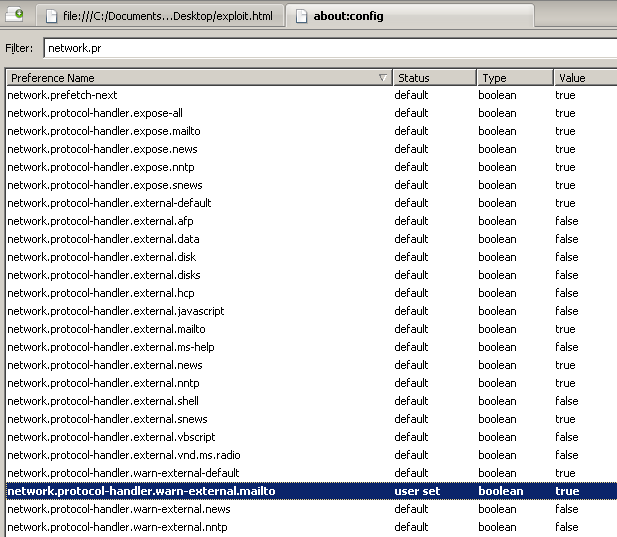Click false value of warn-external.news row
This screenshot has height=537, width=617.
click(x=567, y=509)
